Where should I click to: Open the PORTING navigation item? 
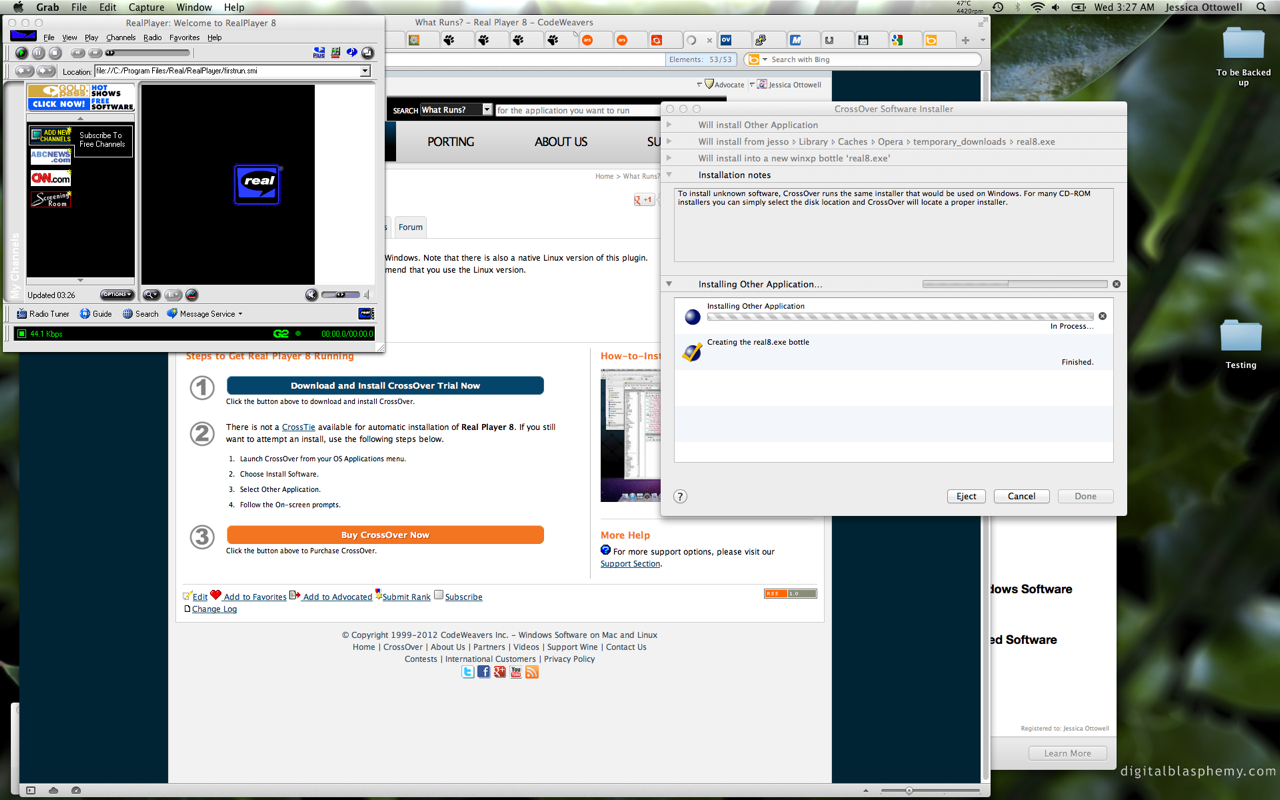[x=451, y=142]
